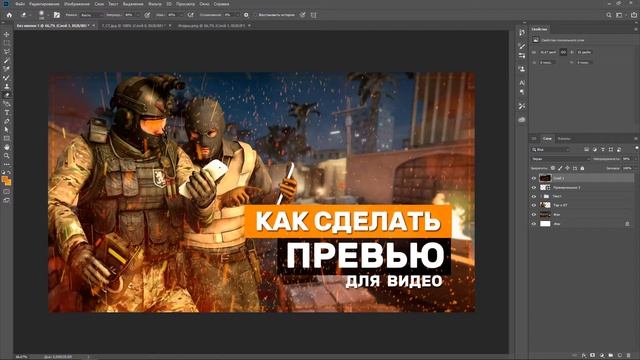Close the Без имени-1 document tab
640x360 pixels.
tap(93, 25)
